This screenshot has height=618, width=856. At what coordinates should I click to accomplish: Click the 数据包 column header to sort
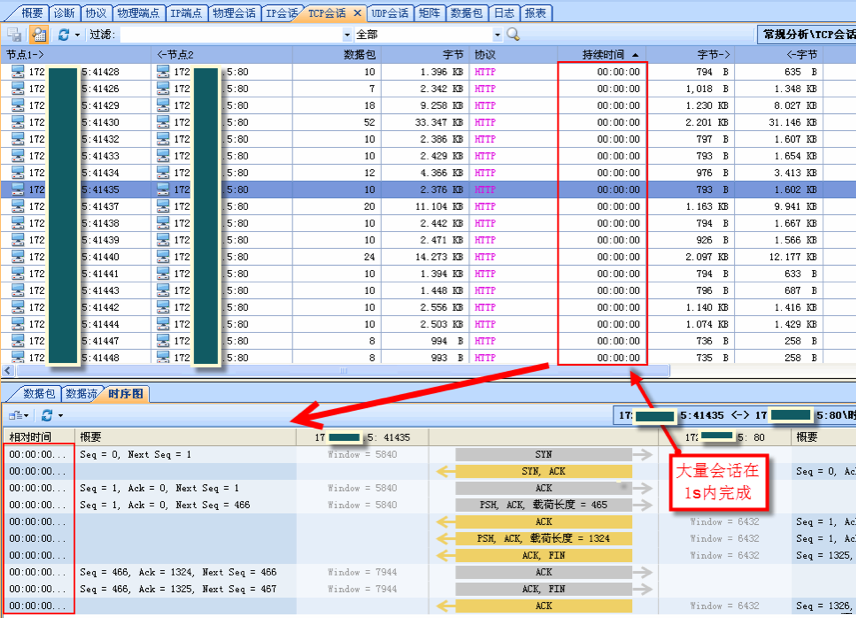(360, 54)
